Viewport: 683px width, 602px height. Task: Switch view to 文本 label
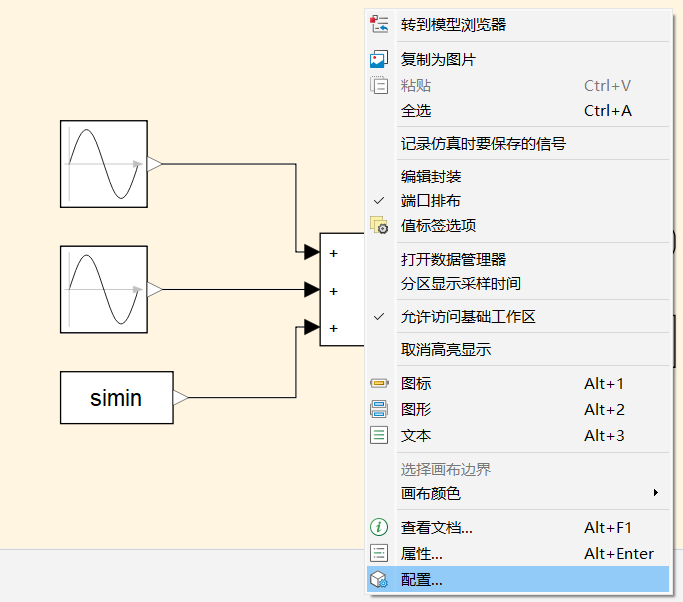(x=416, y=435)
